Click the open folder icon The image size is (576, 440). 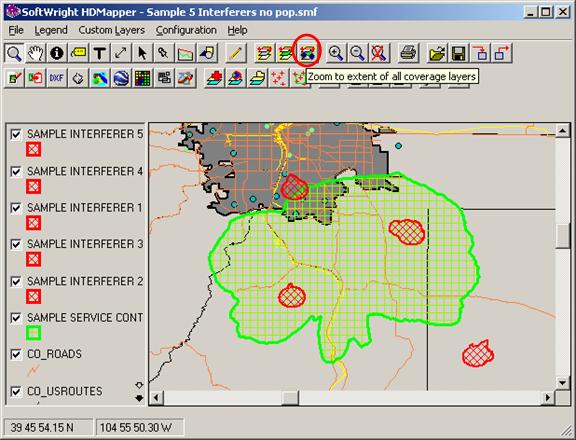pos(436,53)
